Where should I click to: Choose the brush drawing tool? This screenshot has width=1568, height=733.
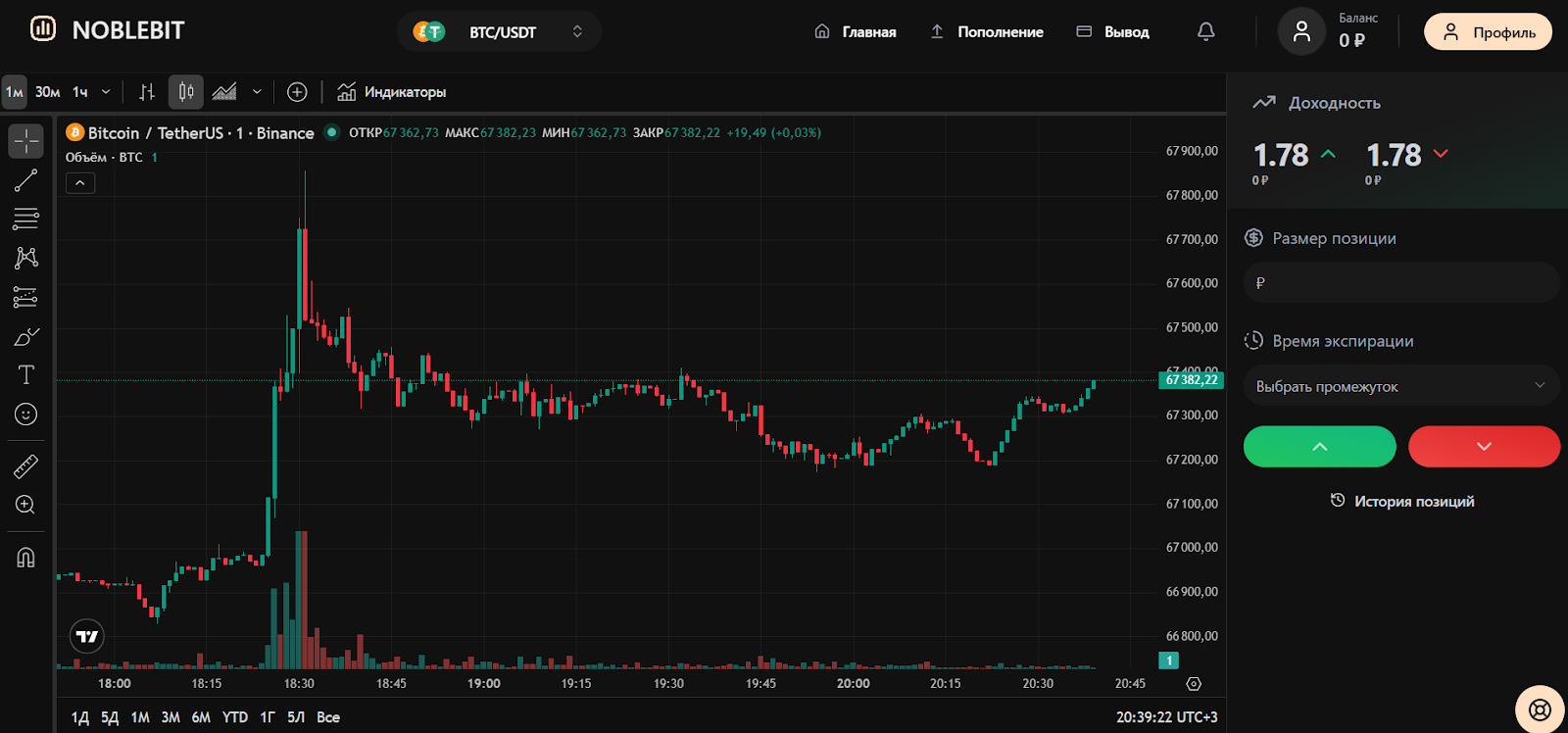26,337
